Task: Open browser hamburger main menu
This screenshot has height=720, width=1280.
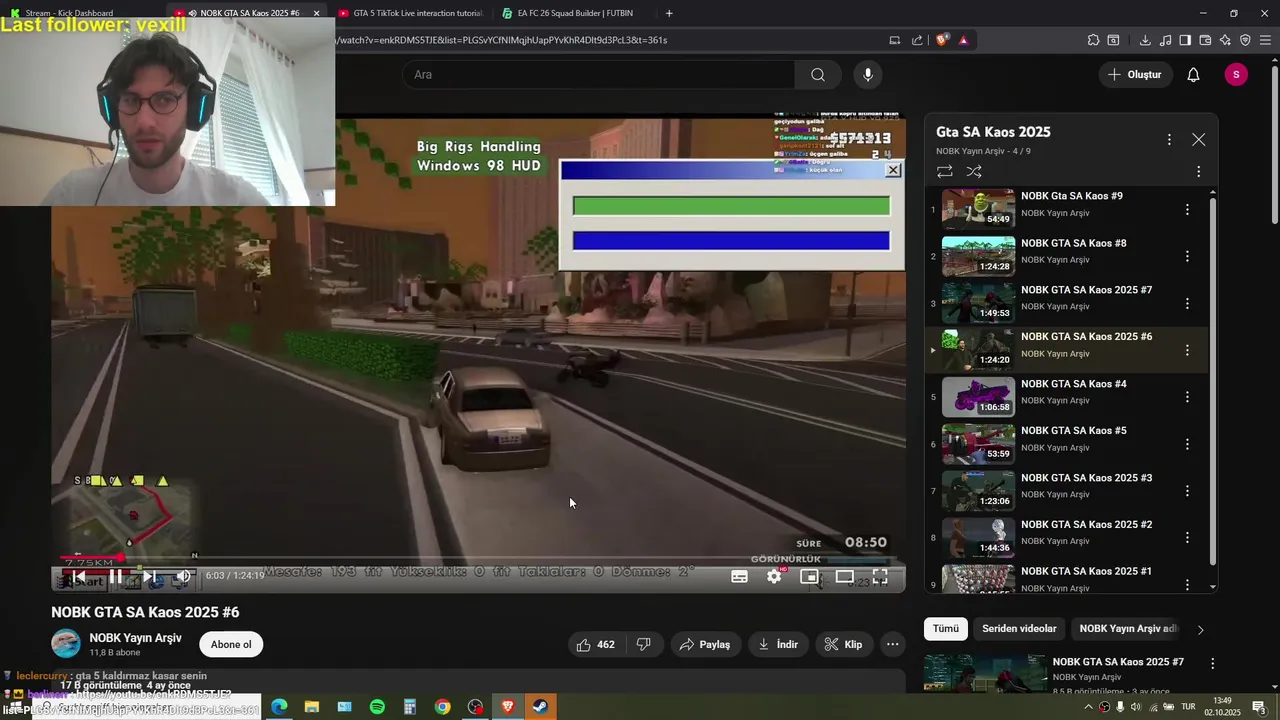Action: click(x=1265, y=40)
